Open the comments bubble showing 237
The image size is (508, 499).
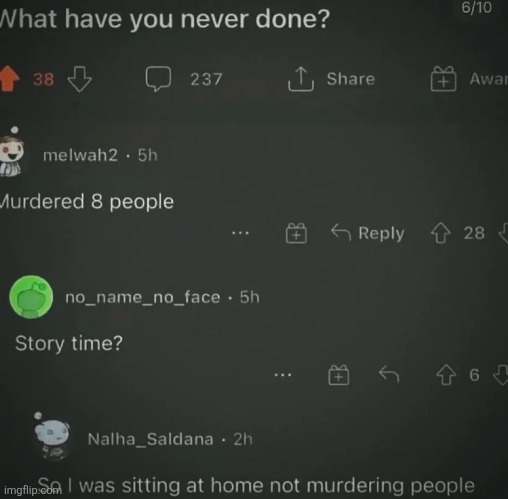(158, 79)
